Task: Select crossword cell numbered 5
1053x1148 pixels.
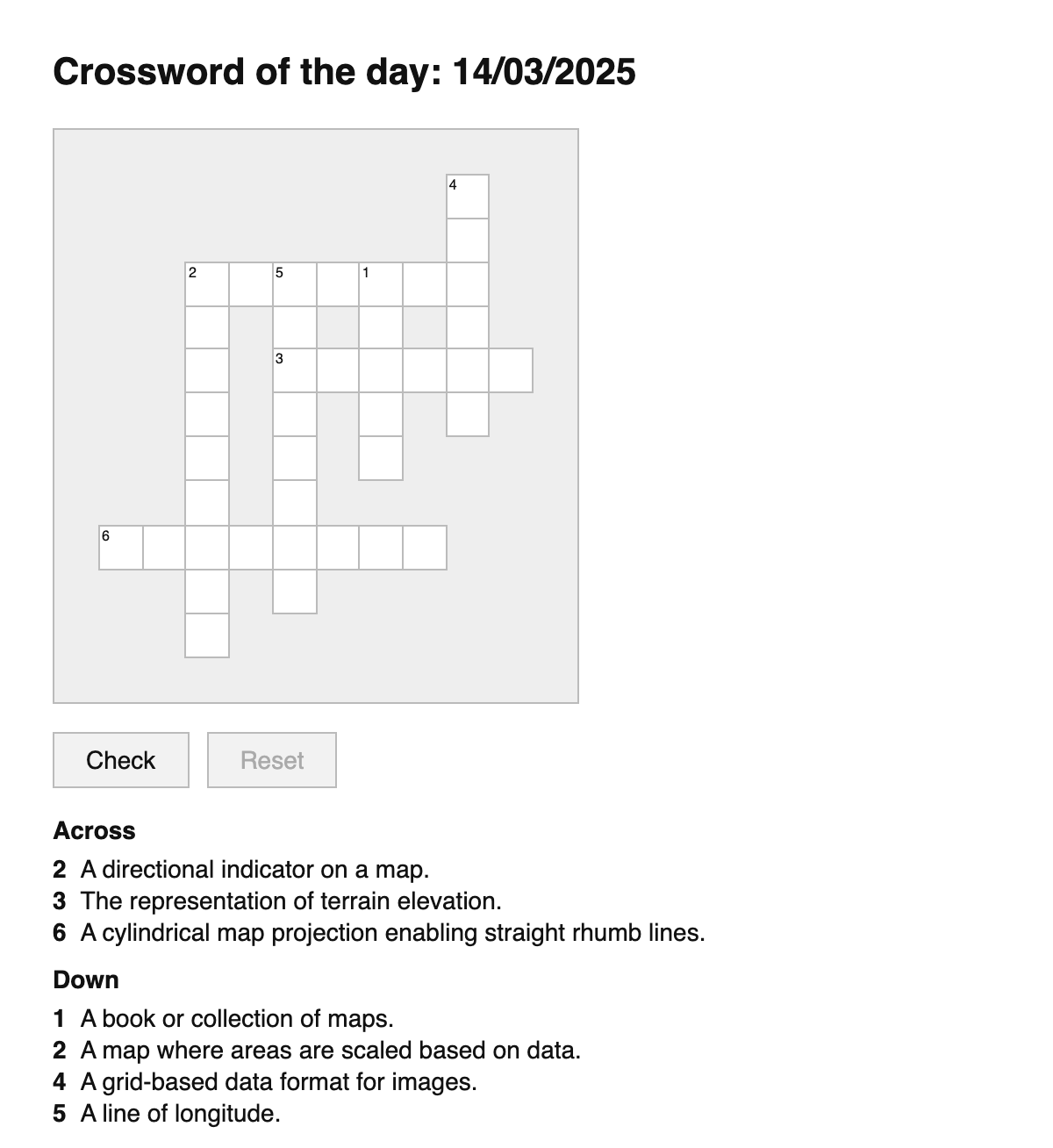Action: [293, 283]
